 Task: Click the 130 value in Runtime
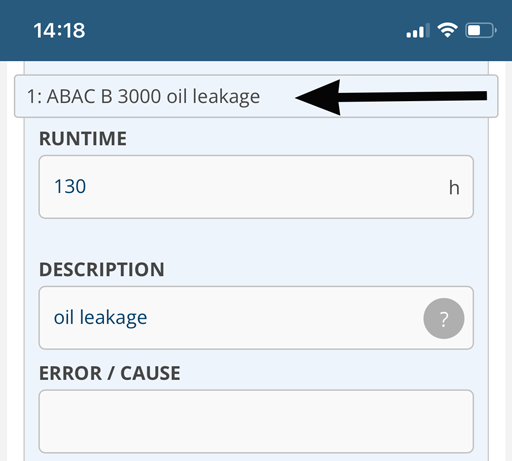click(70, 186)
